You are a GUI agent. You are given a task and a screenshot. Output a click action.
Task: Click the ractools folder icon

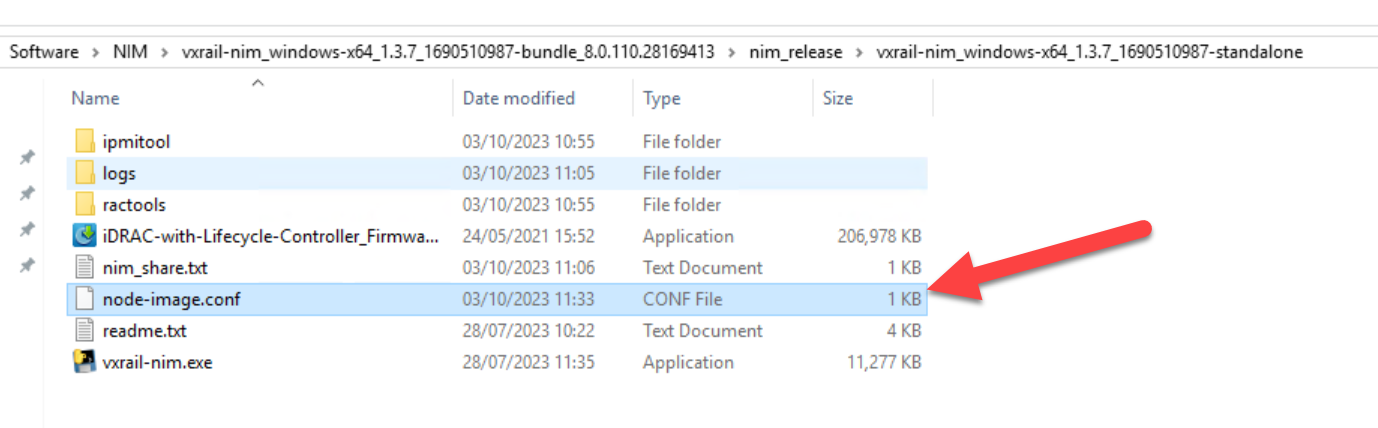[85, 205]
